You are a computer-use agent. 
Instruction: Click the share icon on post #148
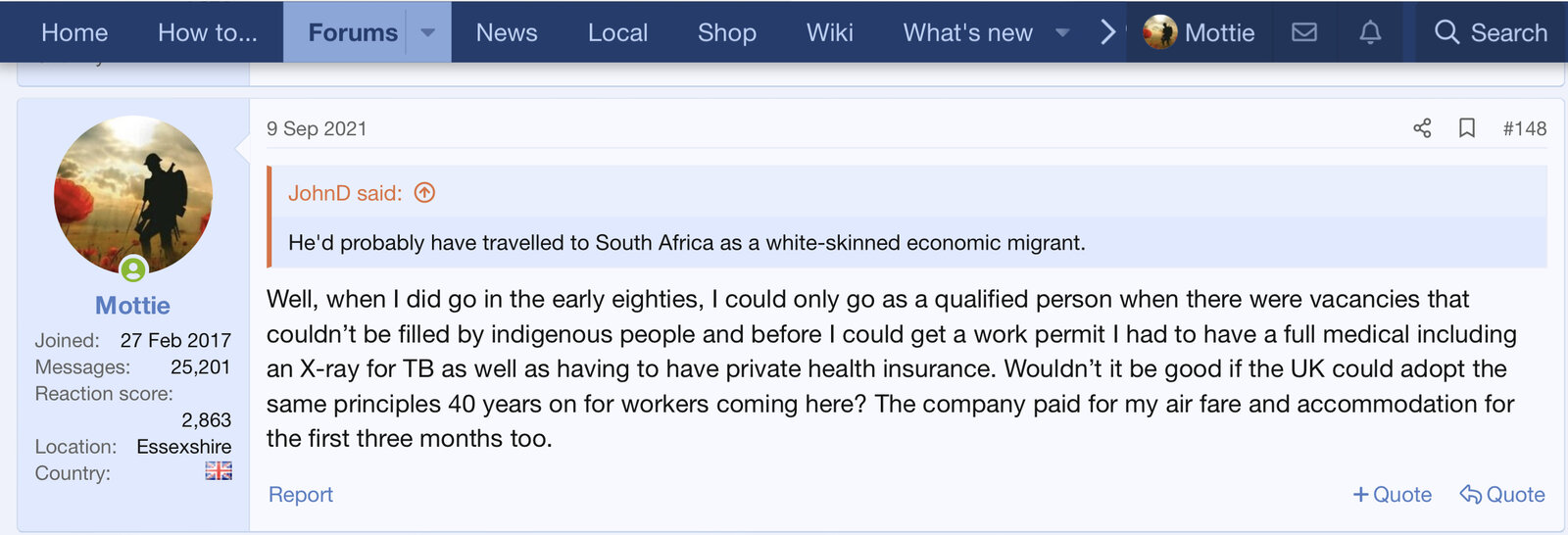[1422, 128]
